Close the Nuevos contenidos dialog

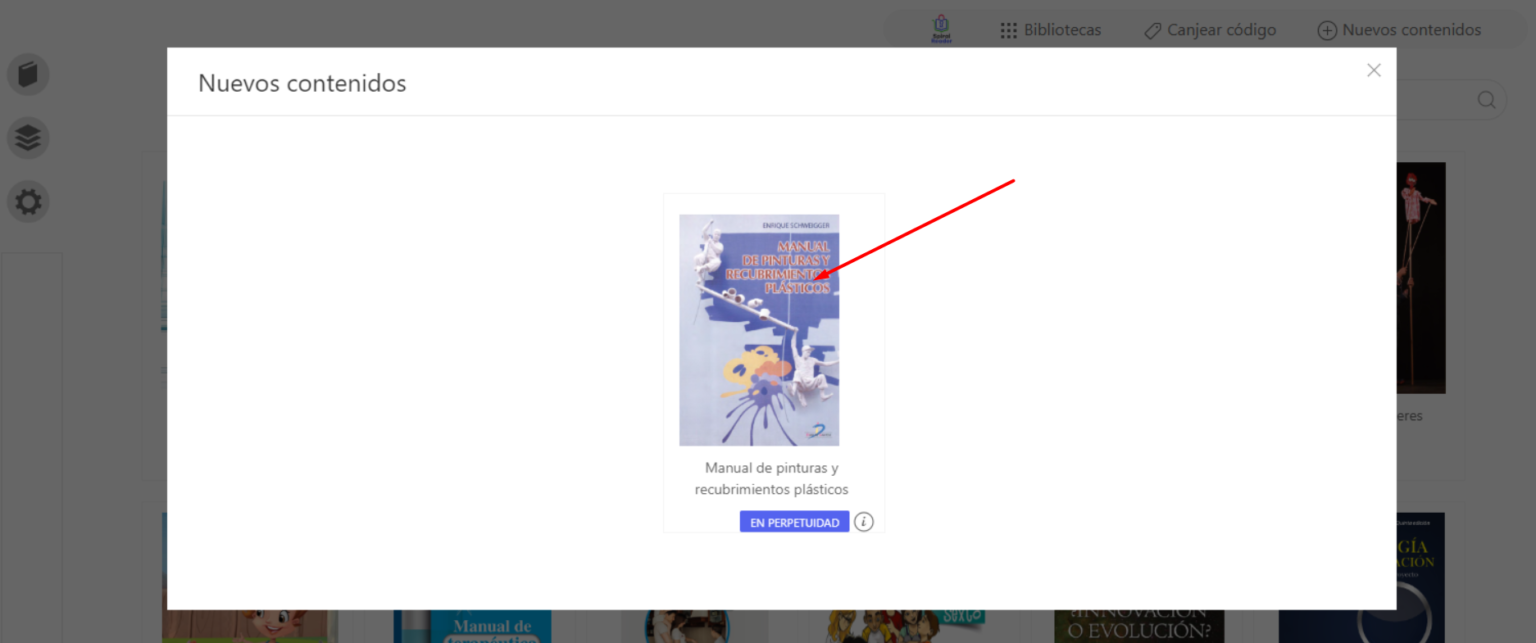(1373, 70)
